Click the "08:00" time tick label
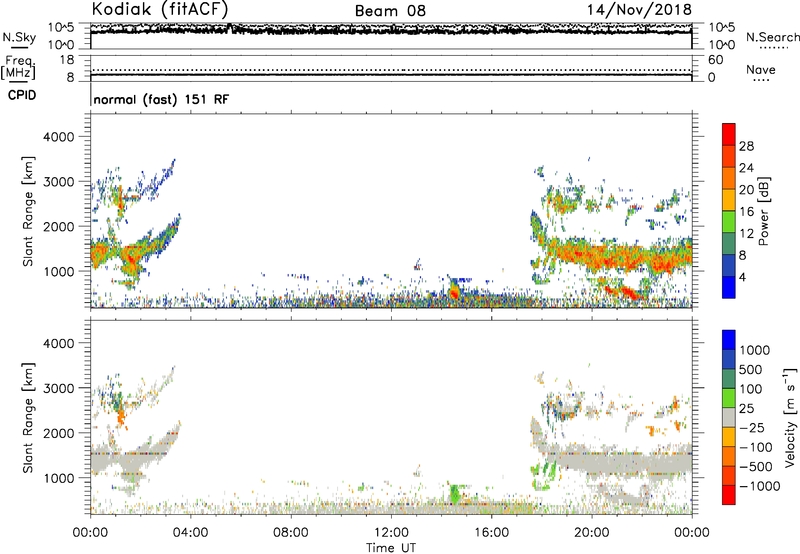 coord(290,533)
